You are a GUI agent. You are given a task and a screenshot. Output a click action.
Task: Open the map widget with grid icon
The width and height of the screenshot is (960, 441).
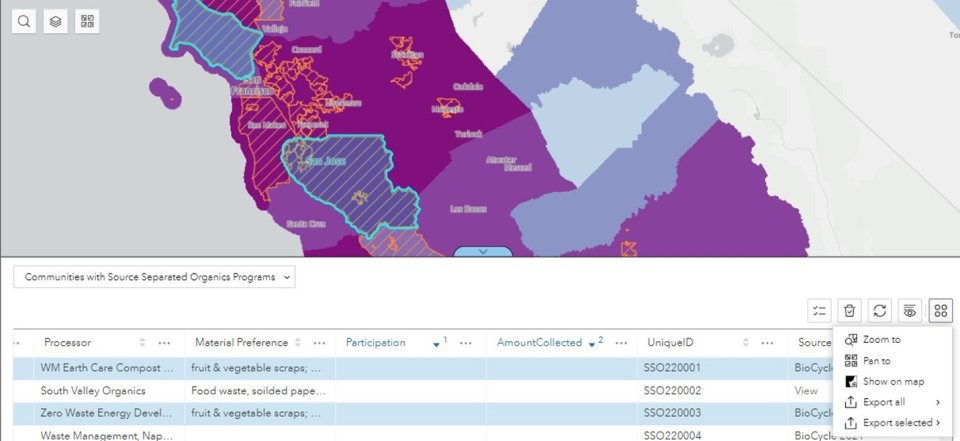(x=87, y=21)
